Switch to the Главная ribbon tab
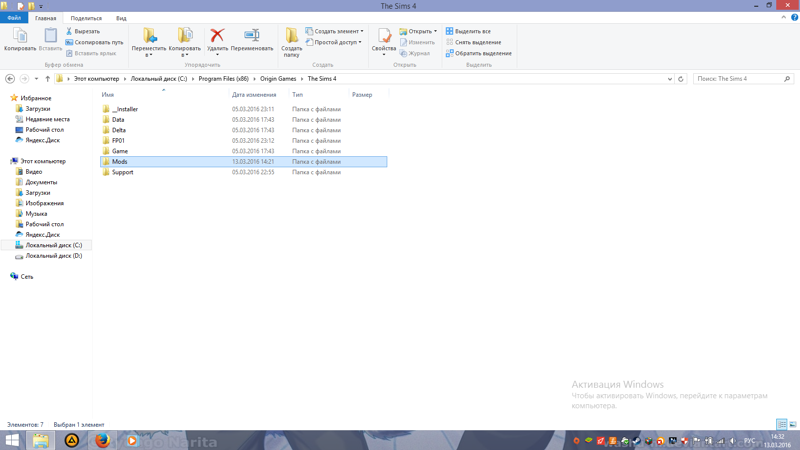Image resolution: width=800 pixels, height=450 pixels. tap(45, 18)
